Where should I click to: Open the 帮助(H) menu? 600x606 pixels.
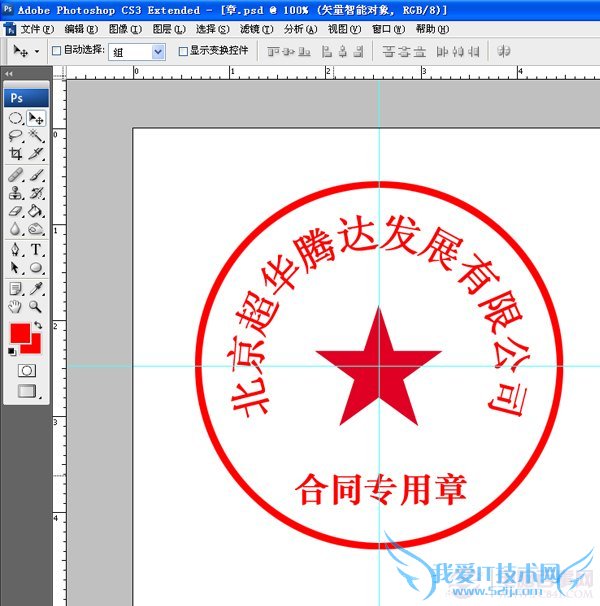coord(432,29)
